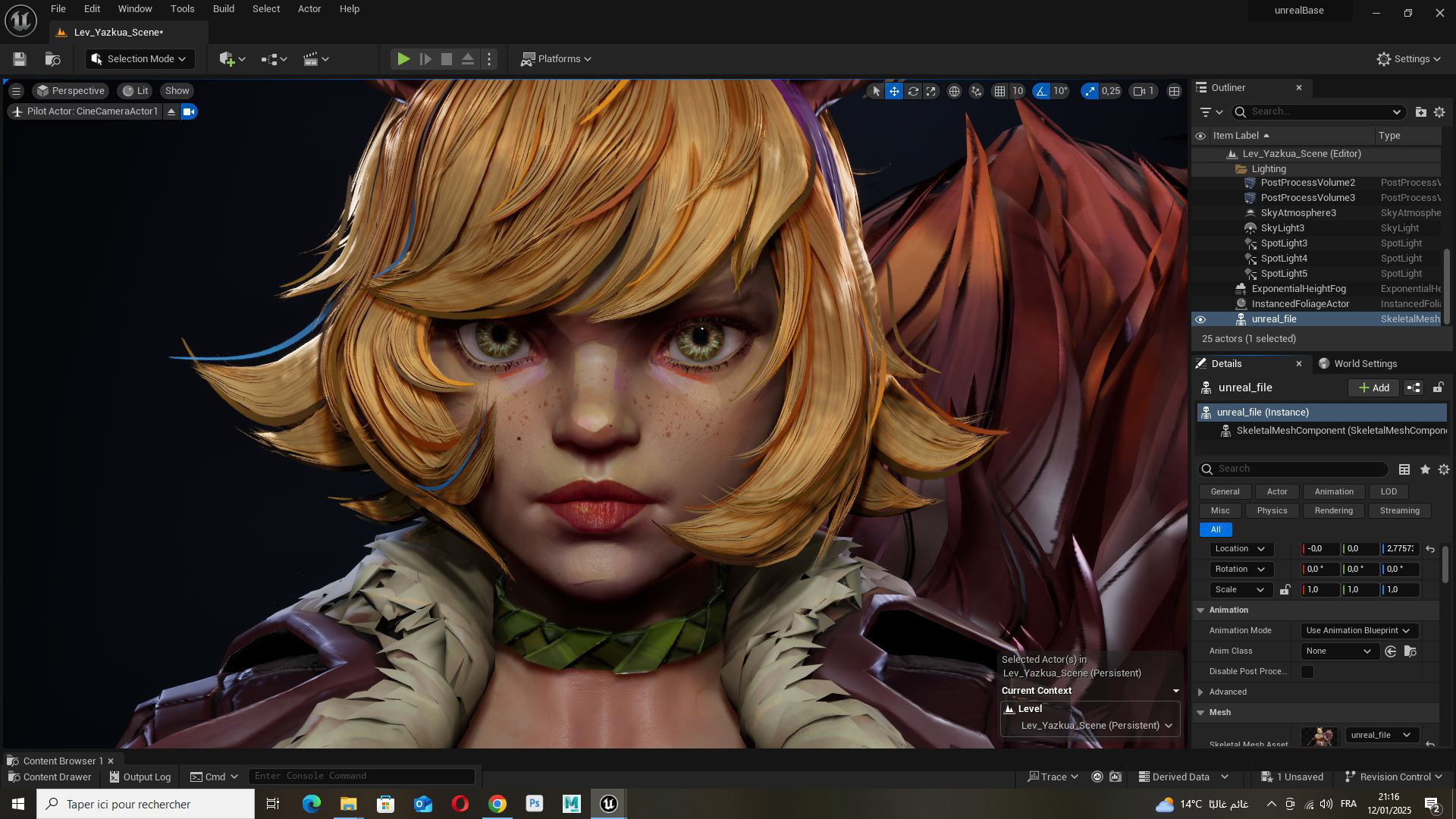This screenshot has width=1456, height=819.
Task: Open the Actor menu
Action: tap(309, 9)
